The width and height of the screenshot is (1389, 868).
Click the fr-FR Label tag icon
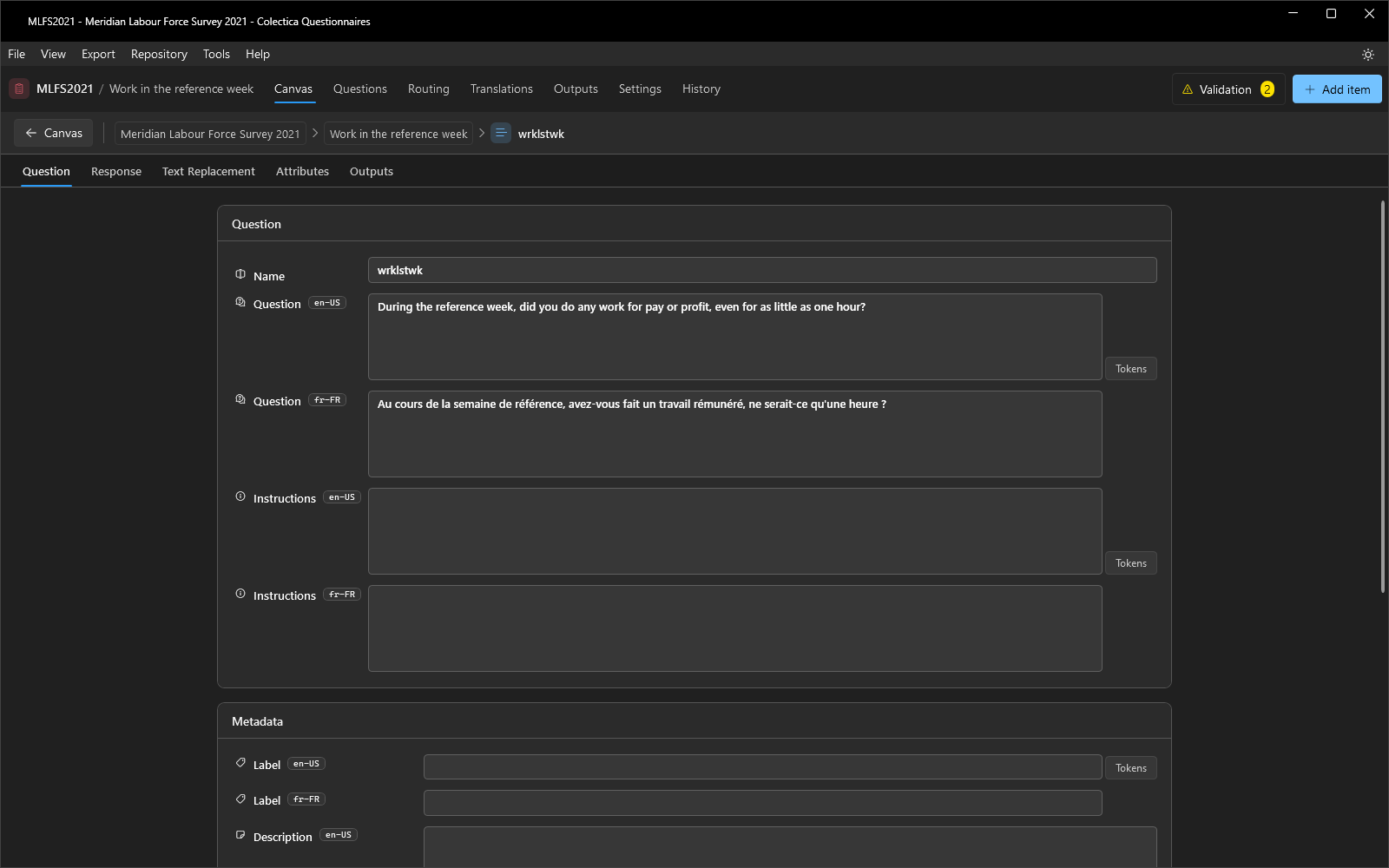tap(240, 799)
